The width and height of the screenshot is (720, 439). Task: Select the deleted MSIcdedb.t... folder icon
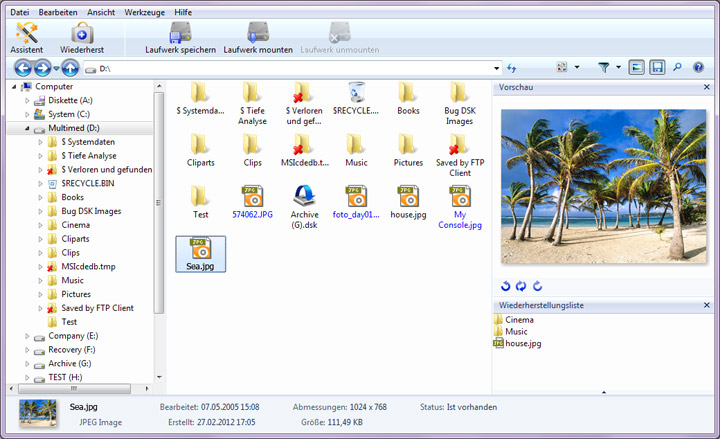coord(304,150)
